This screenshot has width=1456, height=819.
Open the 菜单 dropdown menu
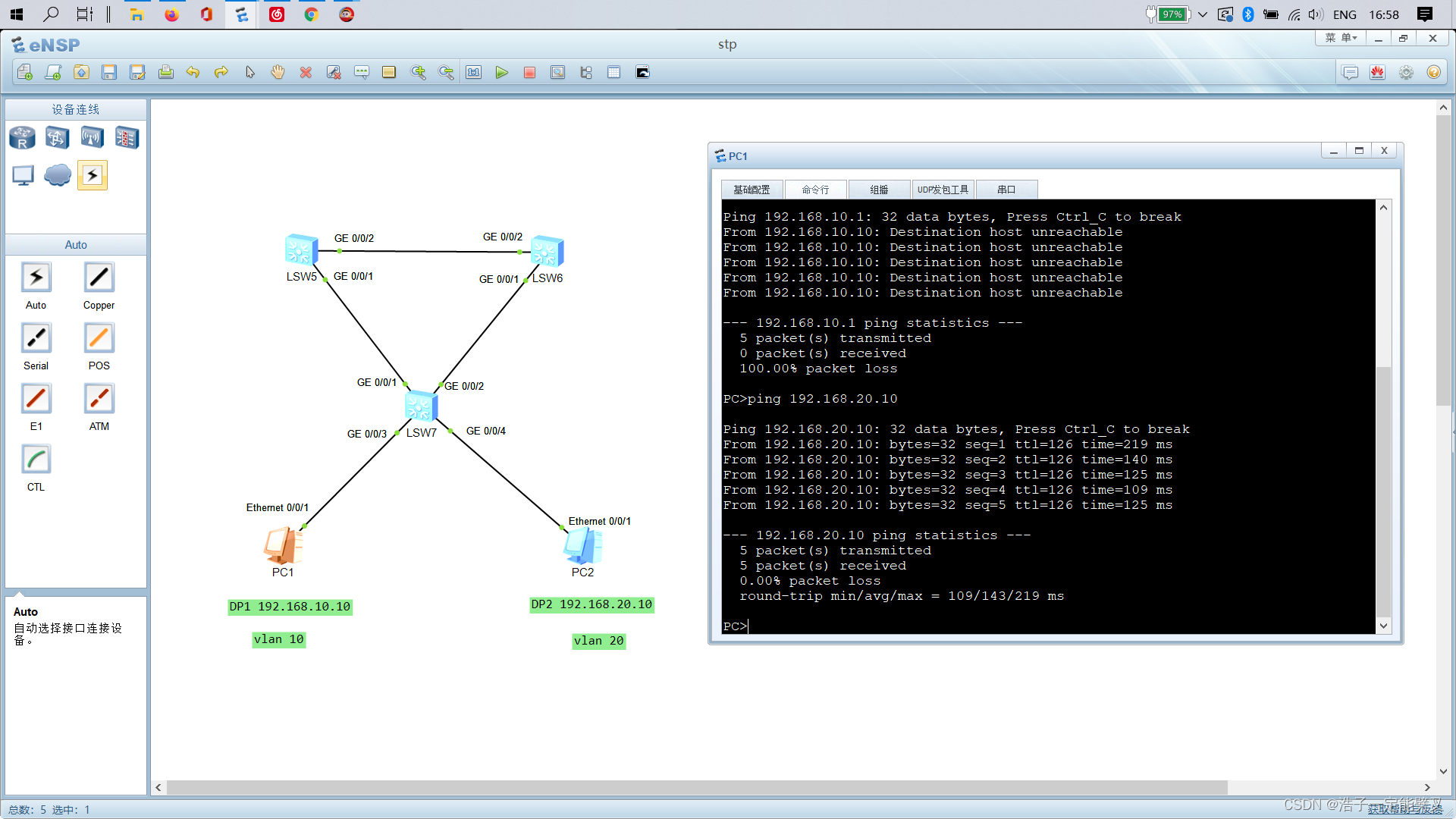(1341, 38)
